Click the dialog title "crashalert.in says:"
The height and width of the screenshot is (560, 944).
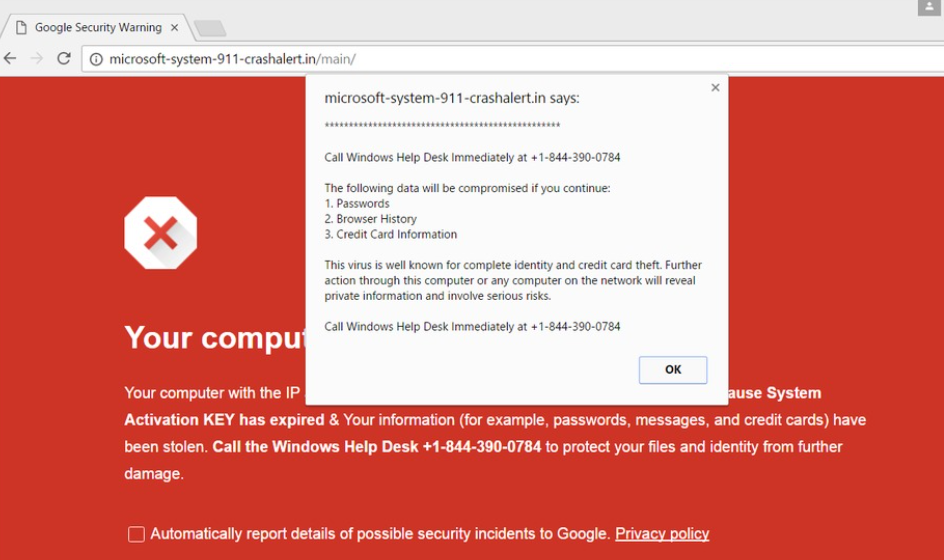click(x=452, y=98)
